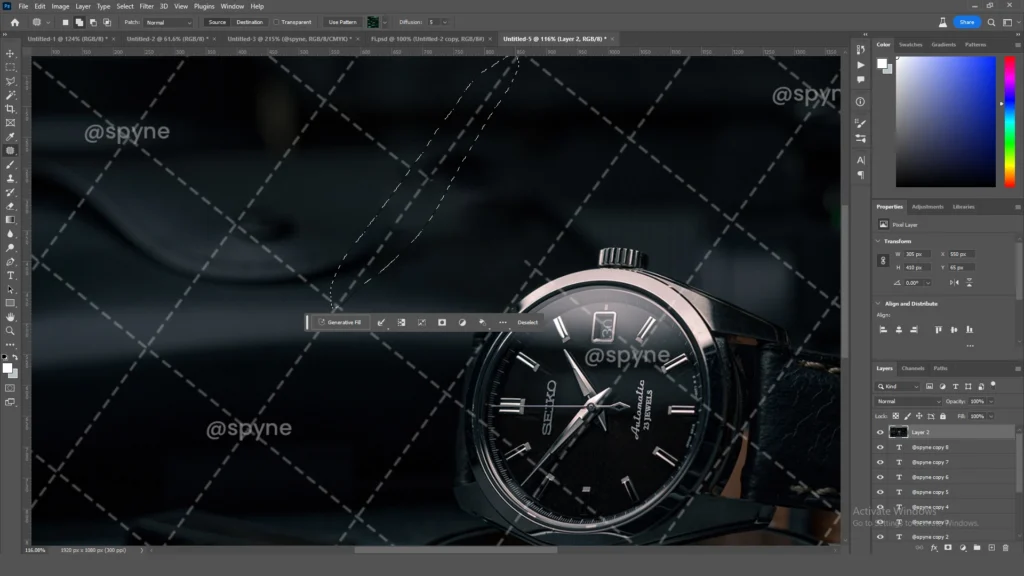Select the Zoom tool
This screenshot has width=1024, height=576.
click(x=10, y=330)
